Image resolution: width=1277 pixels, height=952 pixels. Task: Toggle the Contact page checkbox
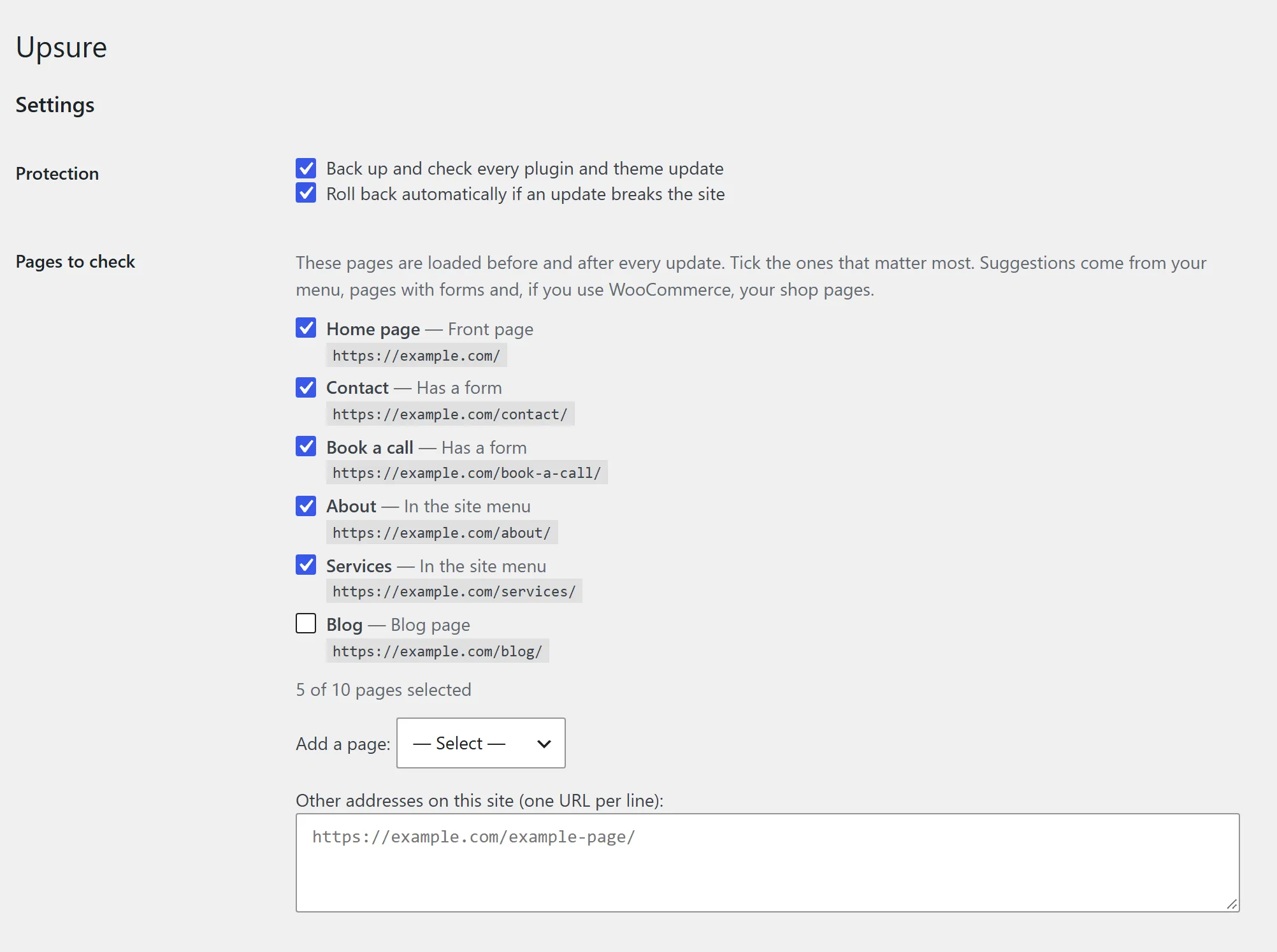point(306,387)
